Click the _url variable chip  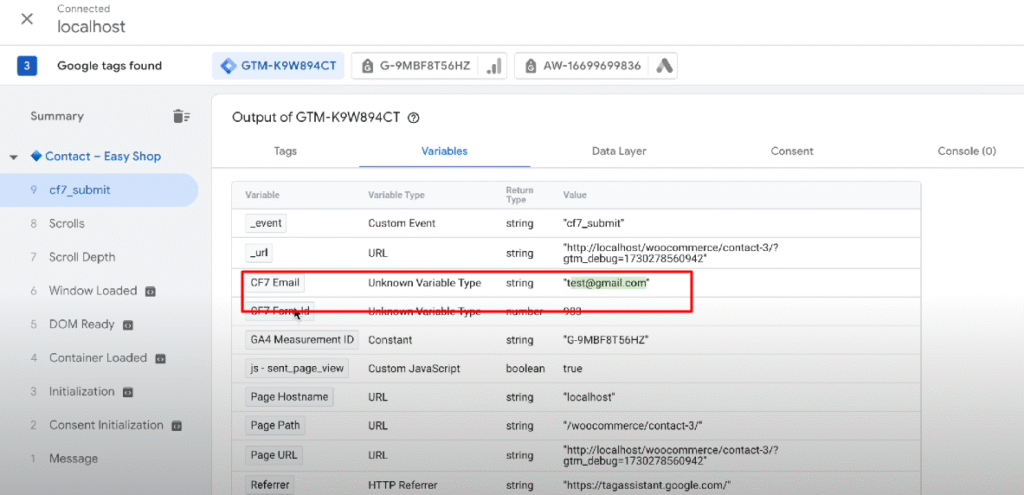(x=260, y=253)
